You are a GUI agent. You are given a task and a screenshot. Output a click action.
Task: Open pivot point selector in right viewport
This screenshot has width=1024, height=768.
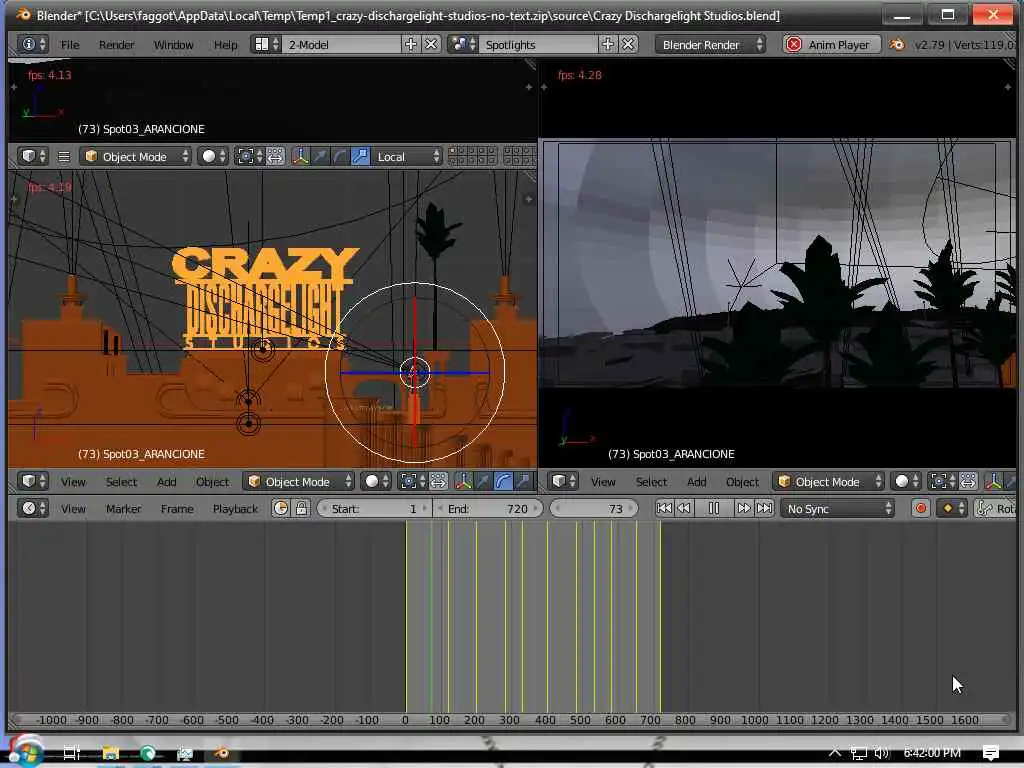click(942, 482)
